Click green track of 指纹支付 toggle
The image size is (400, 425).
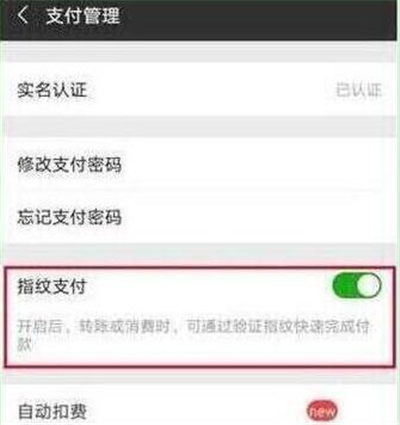pyautogui.click(x=345, y=286)
